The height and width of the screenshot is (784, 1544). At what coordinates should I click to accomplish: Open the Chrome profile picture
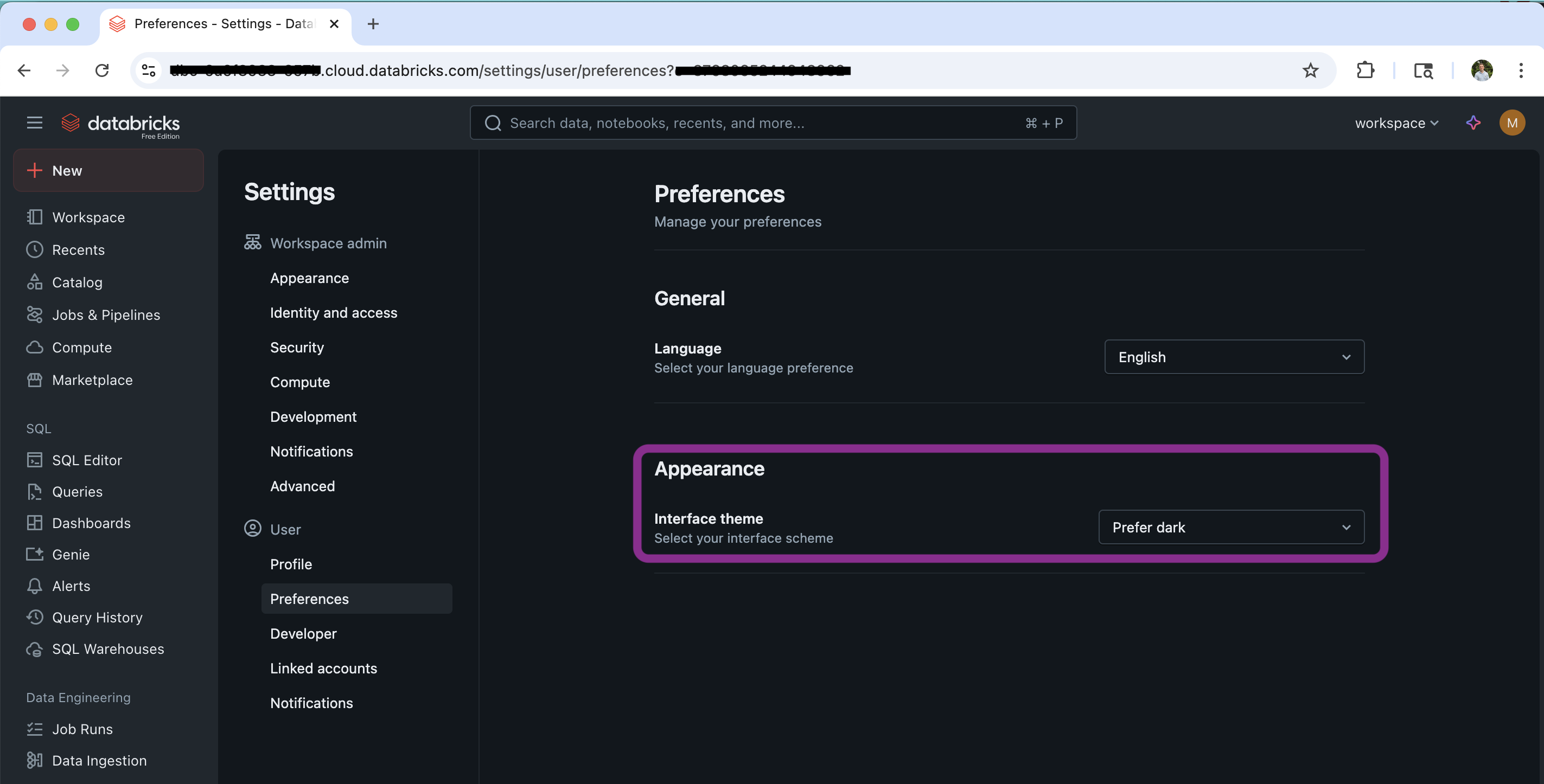click(x=1482, y=70)
